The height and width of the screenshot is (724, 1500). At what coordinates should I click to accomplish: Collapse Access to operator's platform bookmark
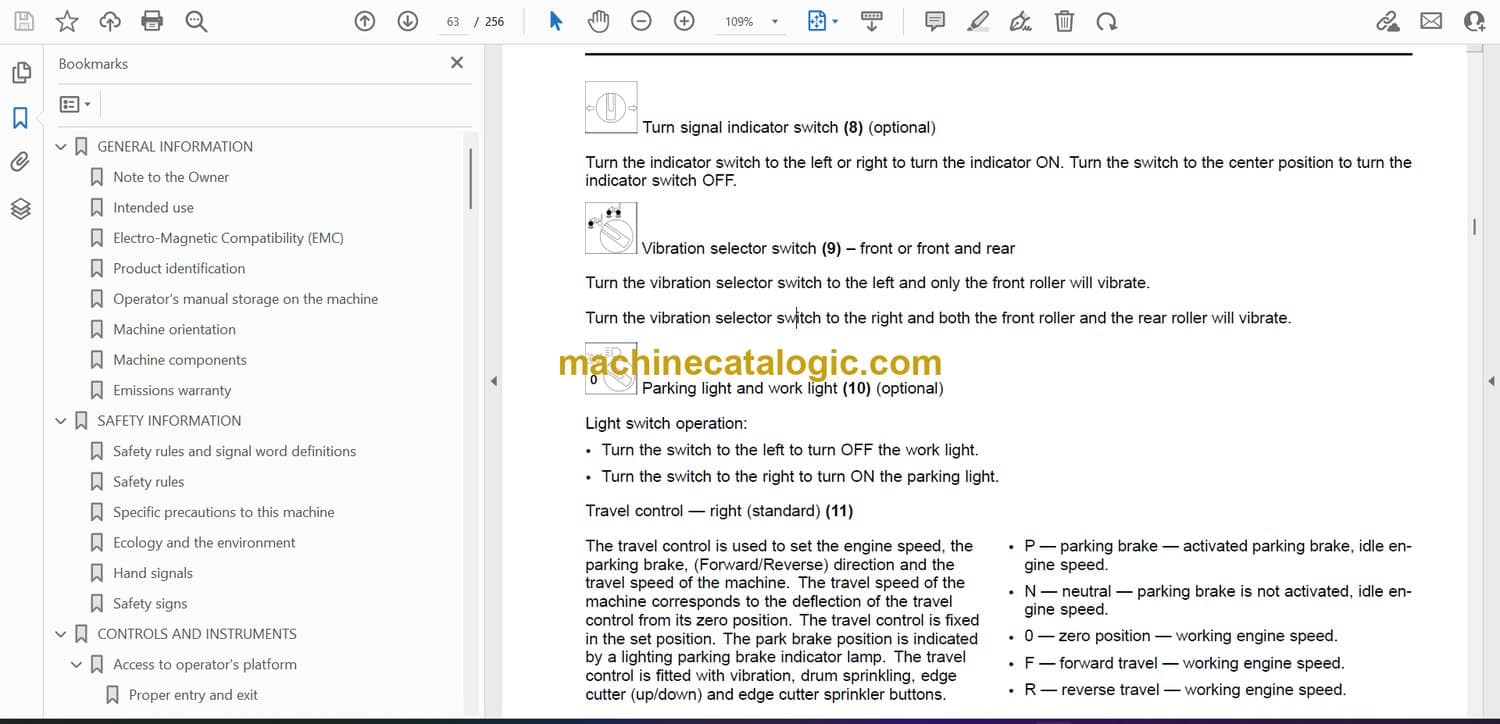point(77,665)
